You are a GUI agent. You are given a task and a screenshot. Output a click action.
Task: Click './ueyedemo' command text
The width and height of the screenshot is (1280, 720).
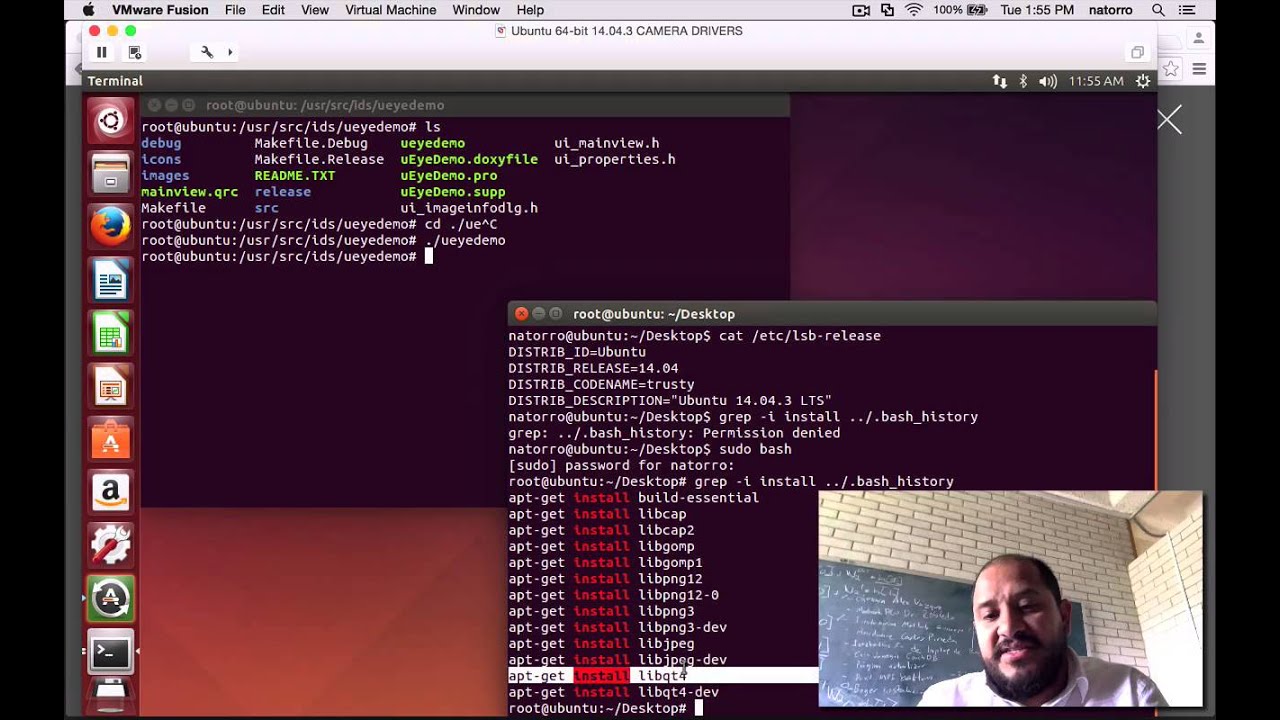(465, 241)
